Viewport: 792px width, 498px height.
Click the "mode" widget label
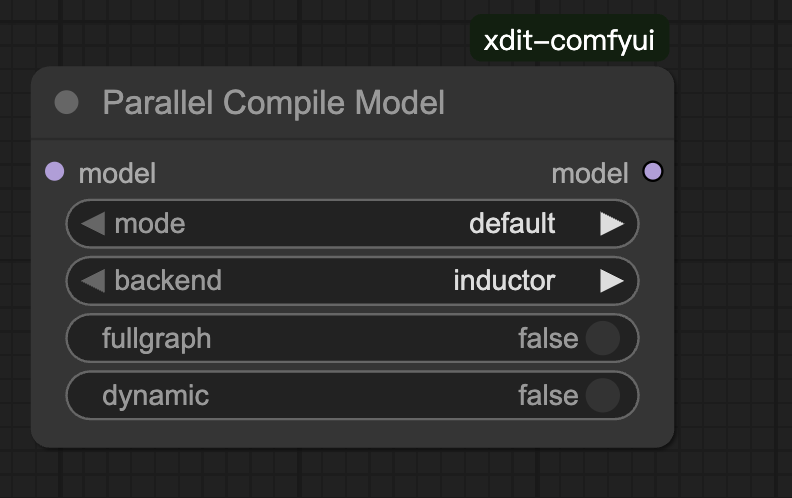pos(150,223)
